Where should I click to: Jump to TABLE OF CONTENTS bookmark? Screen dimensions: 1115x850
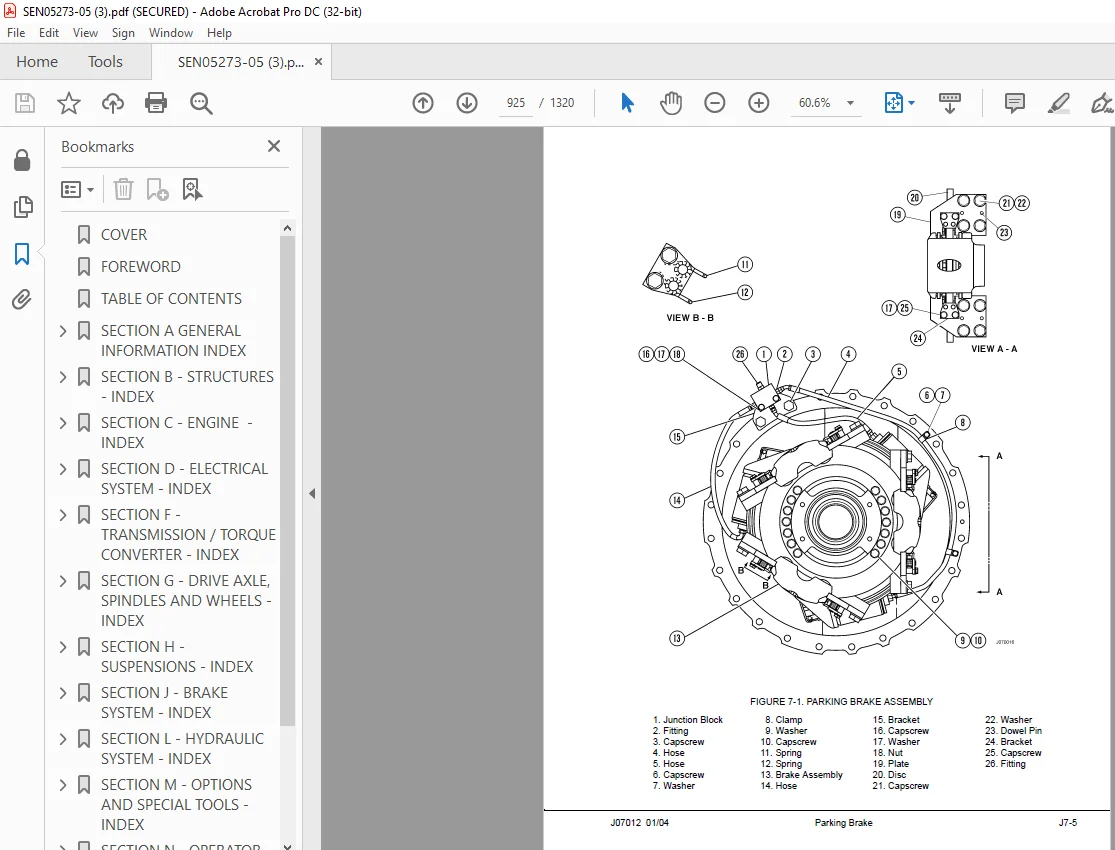click(171, 299)
